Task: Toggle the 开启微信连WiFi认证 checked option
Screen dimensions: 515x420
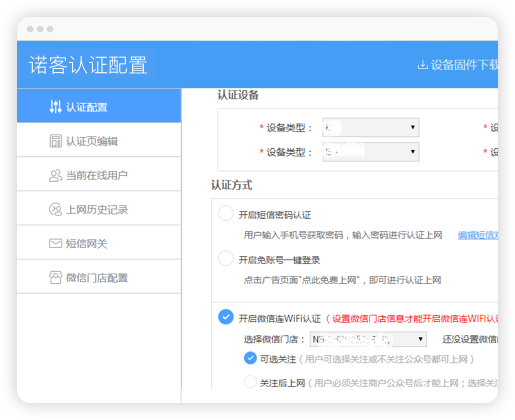Action: tap(226, 317)
